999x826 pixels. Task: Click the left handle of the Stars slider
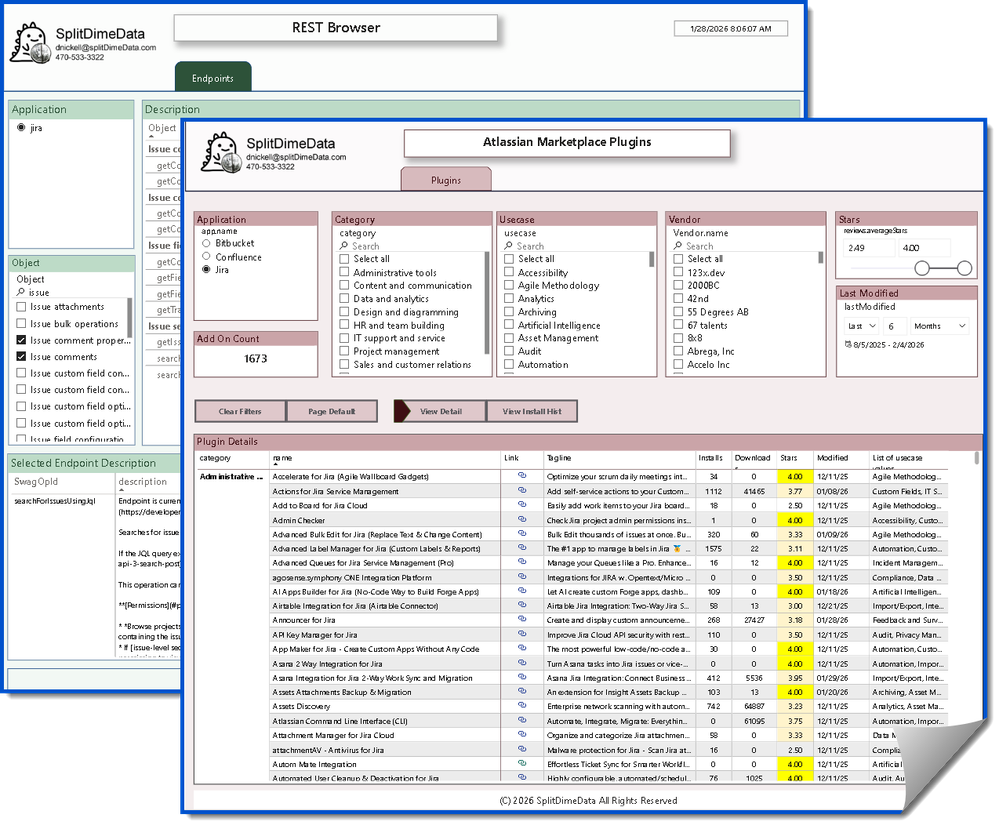point(922,268)
